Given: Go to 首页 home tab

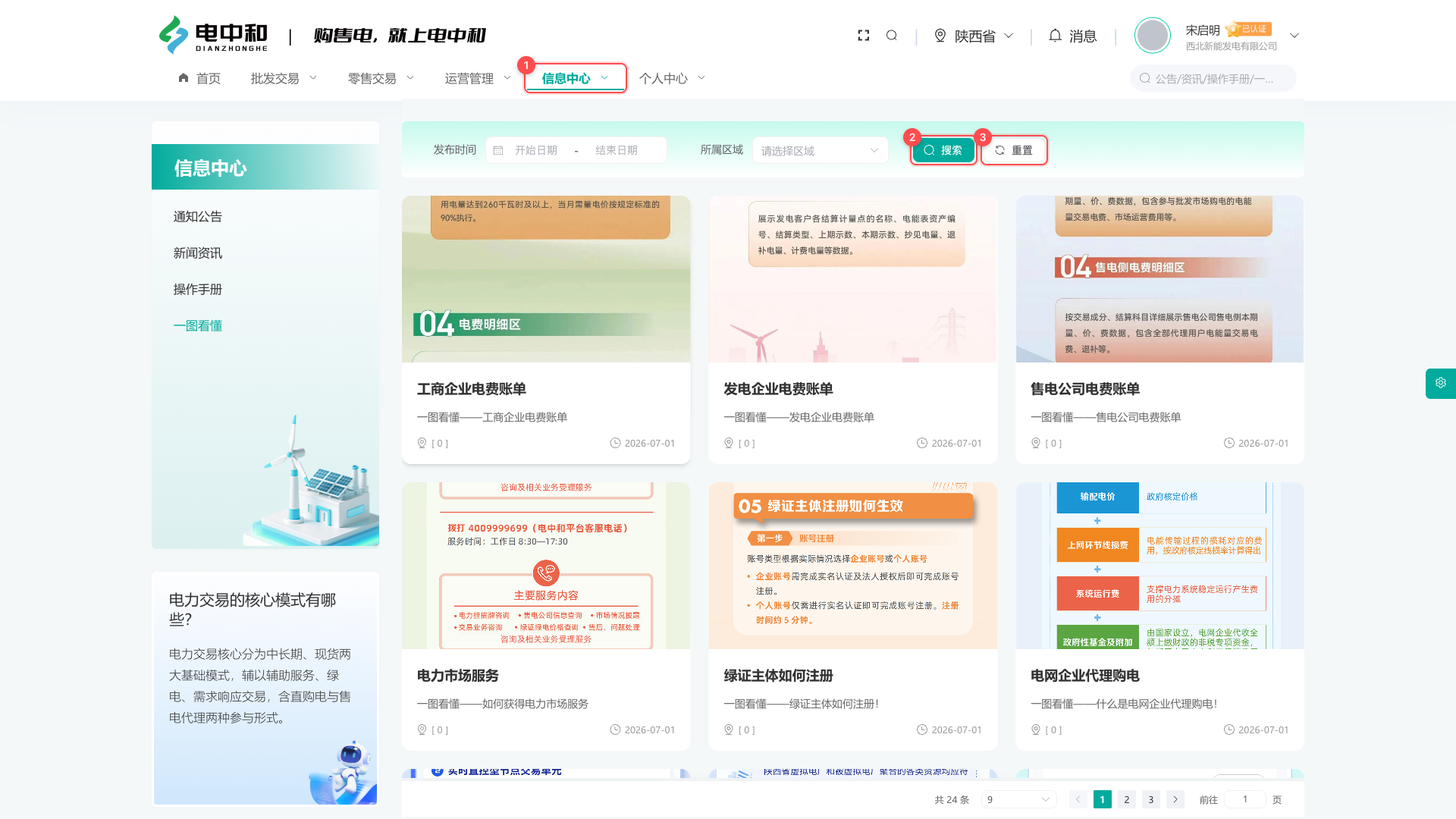Looking at the screenshot, I should click(x=199, y=78).
